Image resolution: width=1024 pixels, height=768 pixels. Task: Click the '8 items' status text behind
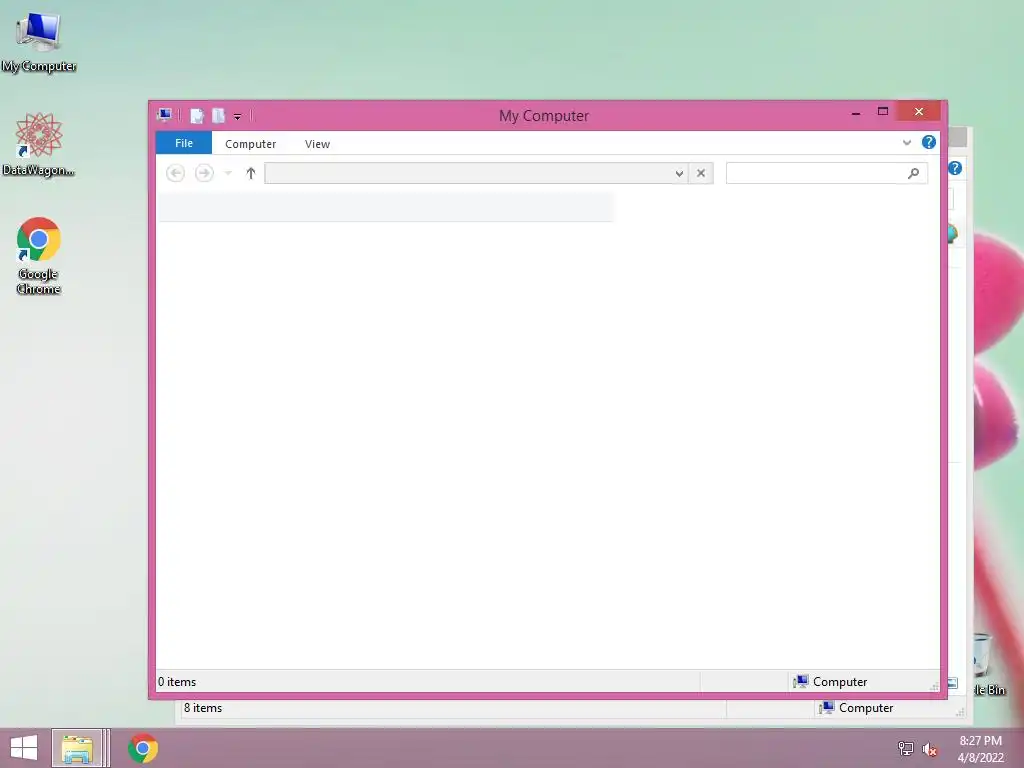click(202, 708)
